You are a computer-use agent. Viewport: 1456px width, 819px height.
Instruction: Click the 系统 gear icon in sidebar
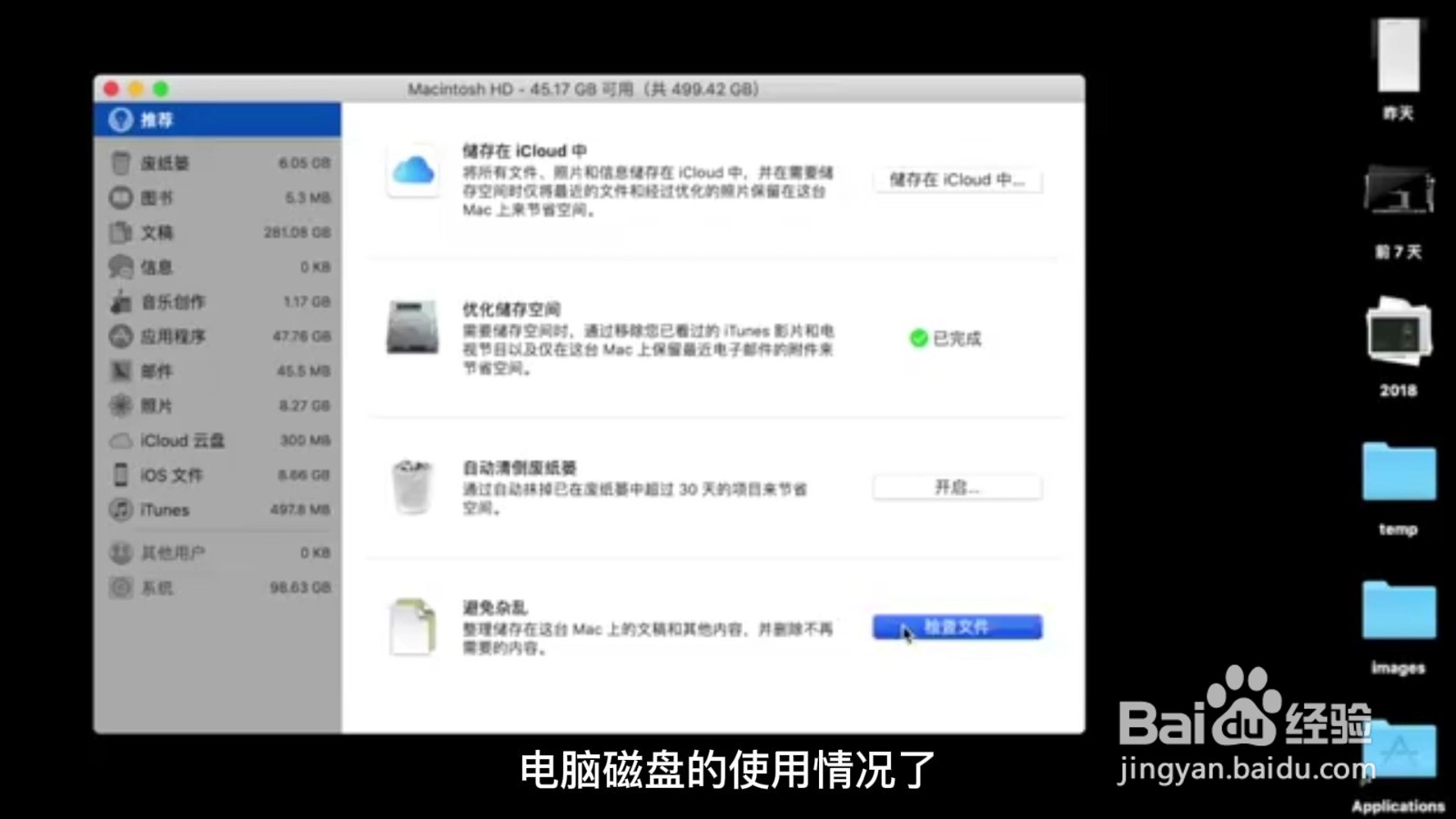pyautogui.click(x=121, y=587)
